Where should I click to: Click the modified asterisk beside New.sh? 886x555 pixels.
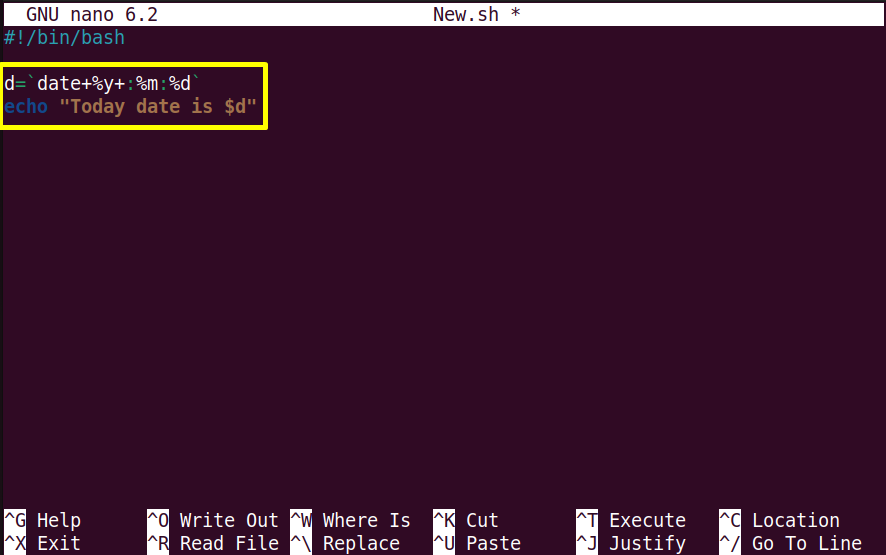tap(515, 14)
